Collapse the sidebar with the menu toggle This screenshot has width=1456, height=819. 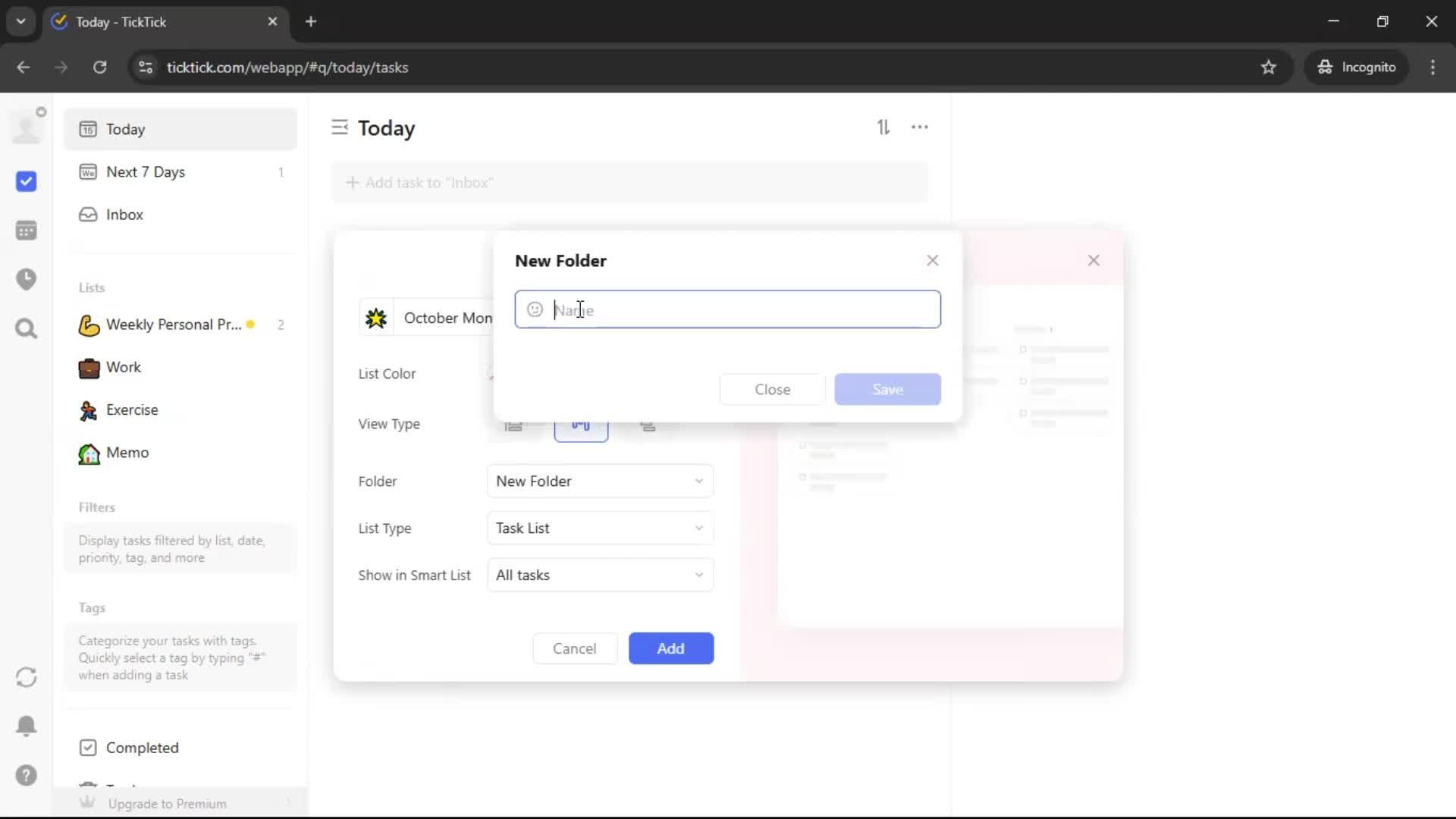point(339,127)
